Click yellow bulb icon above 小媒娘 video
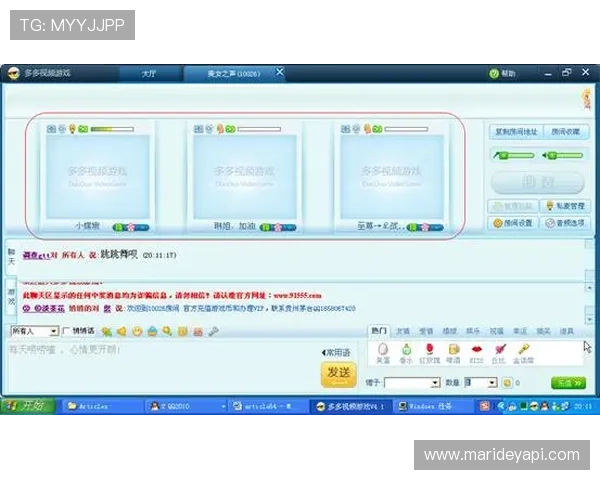Screen dimensions: 600x480 [x=72, y=129]
